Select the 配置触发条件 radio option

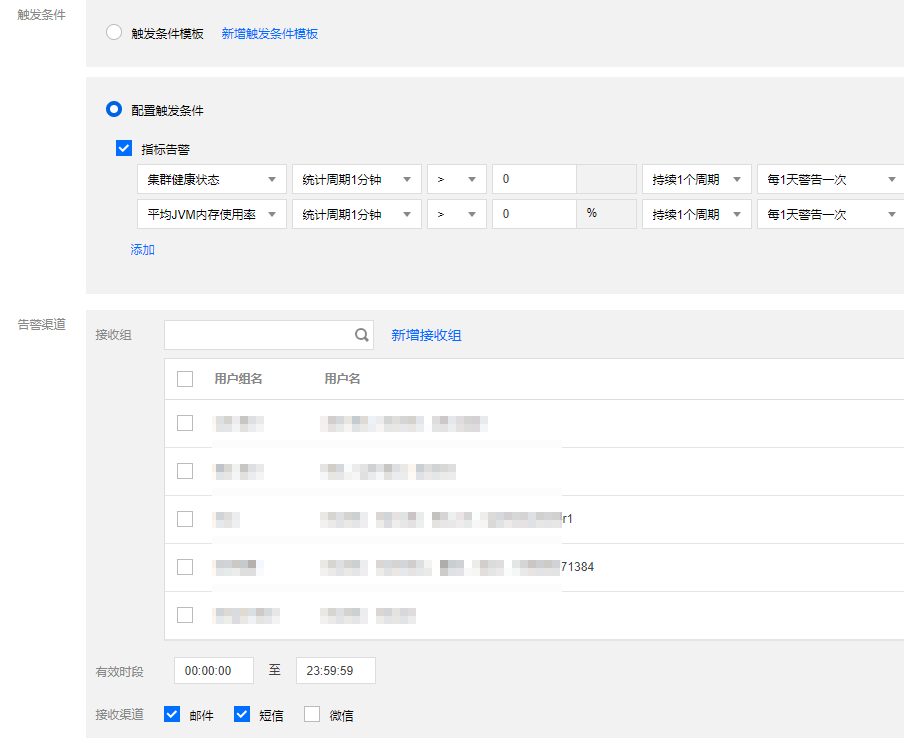click(x=114, y=109)
